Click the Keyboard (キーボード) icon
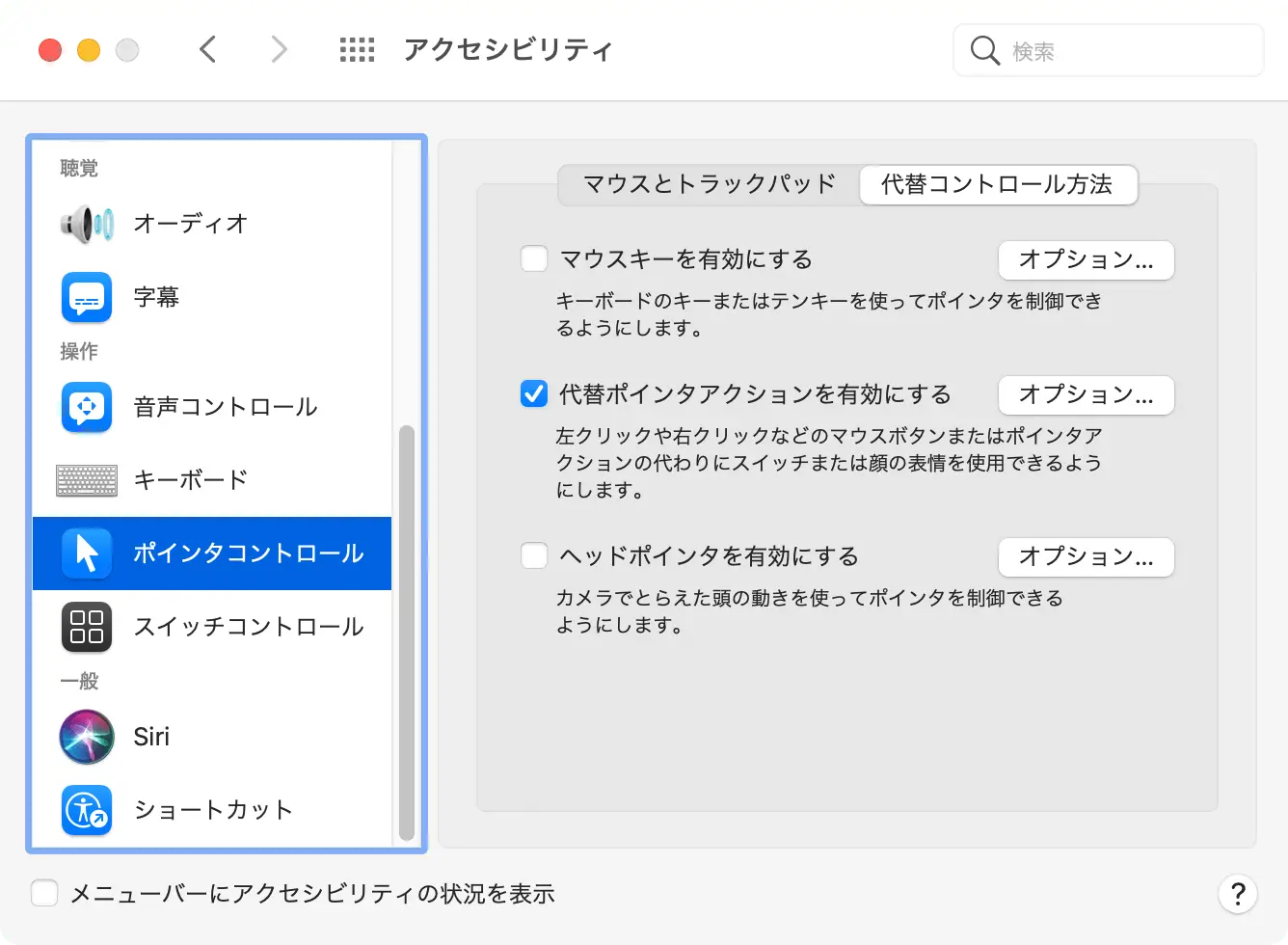This screenshot has height=945, width=1288. coord(87,480)
